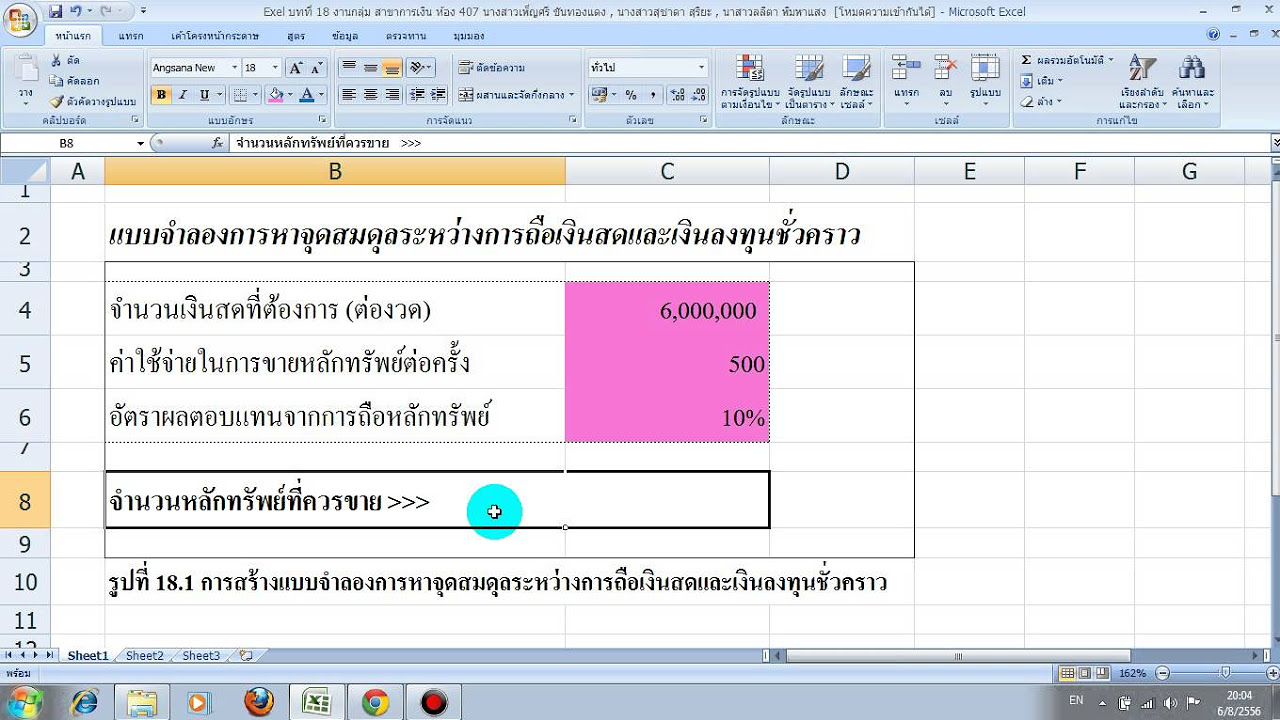Open the Formulas tab (สูตร)
This screenshot has width=1280, height=720.
tap(296, 35)
